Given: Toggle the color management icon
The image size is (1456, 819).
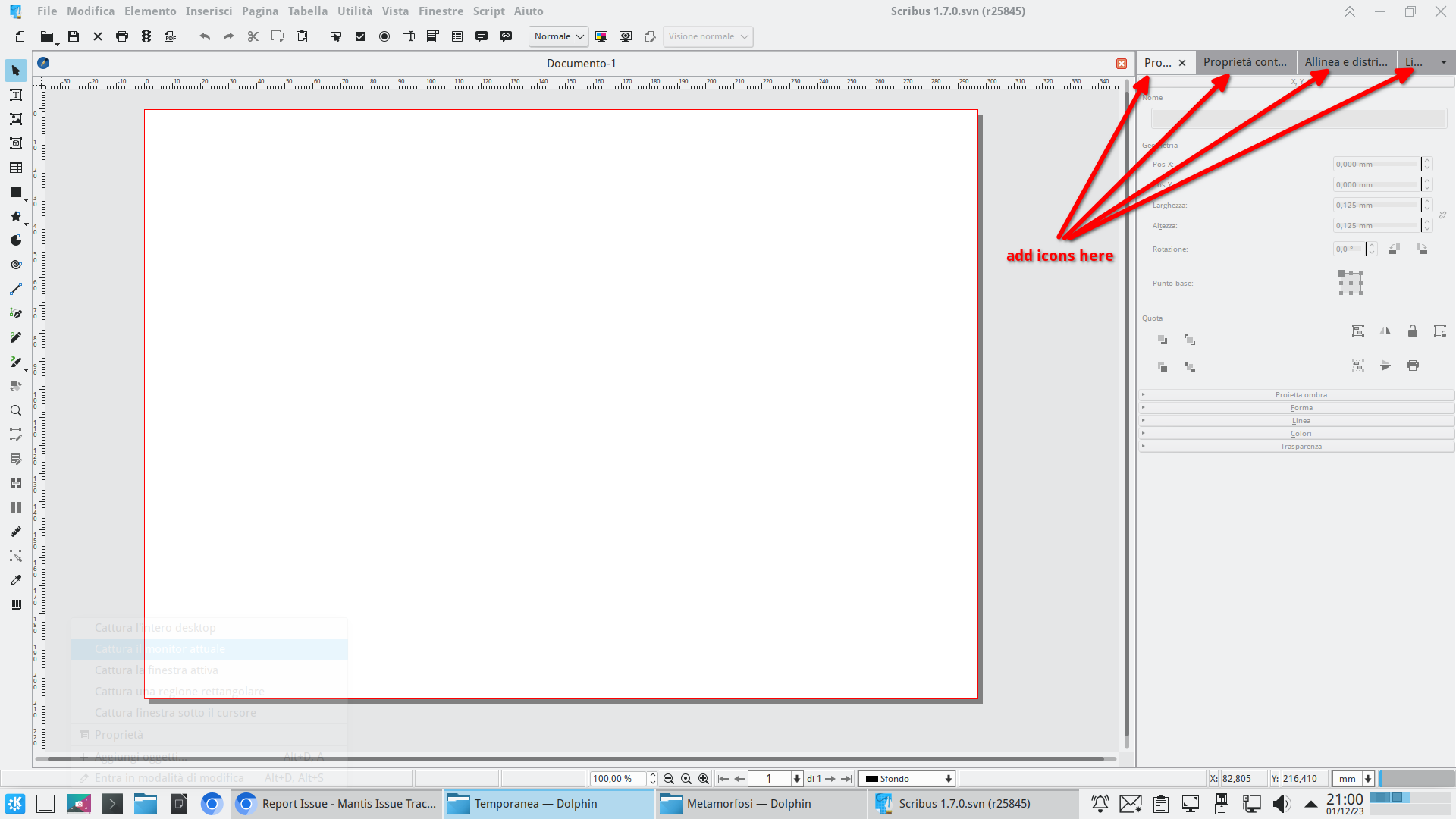Looking at the screenshot, I should [601, 36].
